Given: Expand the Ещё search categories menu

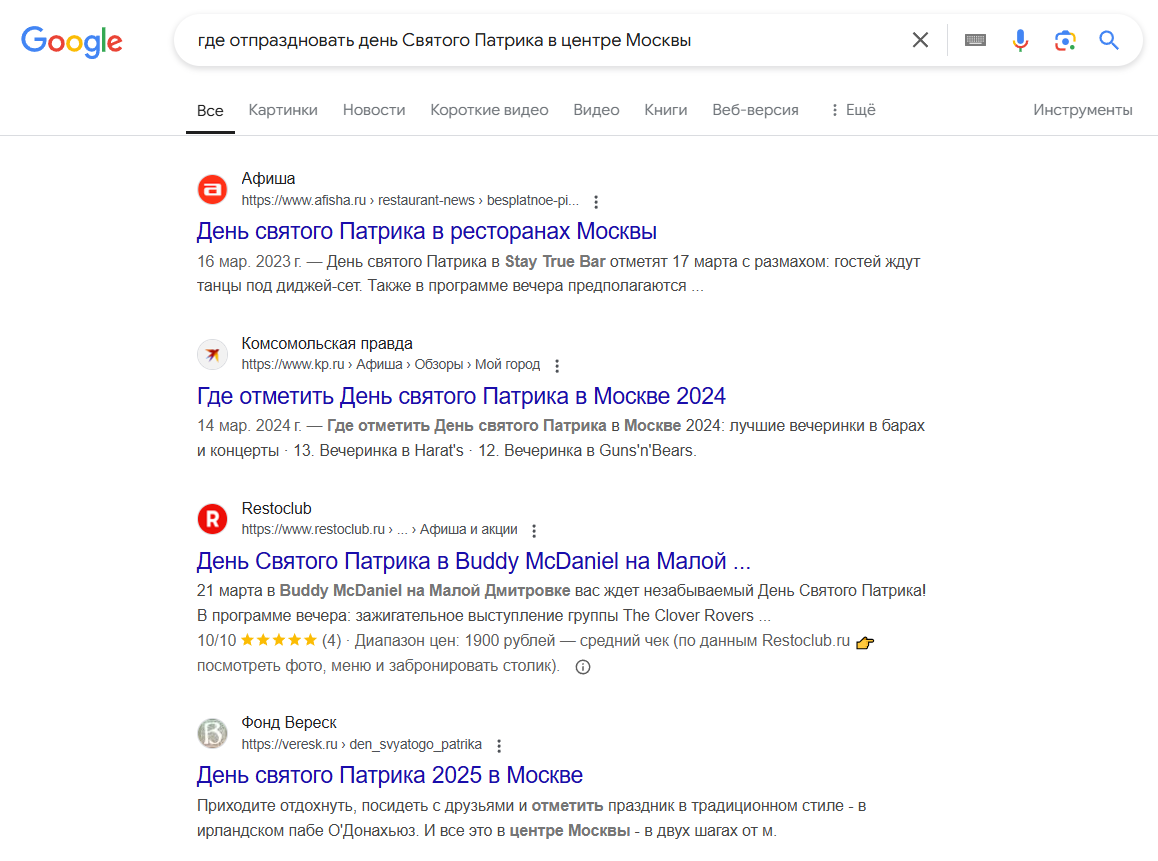Looking at the screenshot, I should (852, 110).
